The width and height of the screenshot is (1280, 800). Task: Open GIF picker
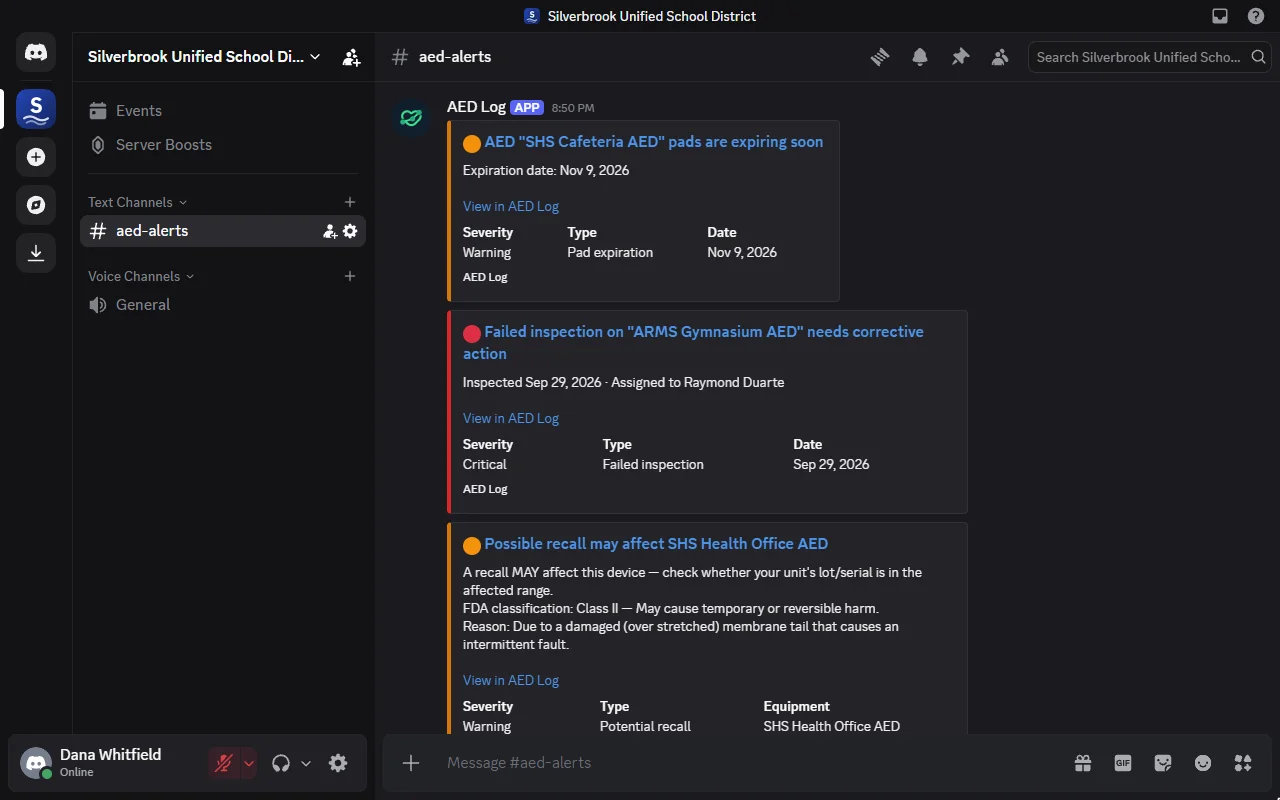pos(1123,763)
